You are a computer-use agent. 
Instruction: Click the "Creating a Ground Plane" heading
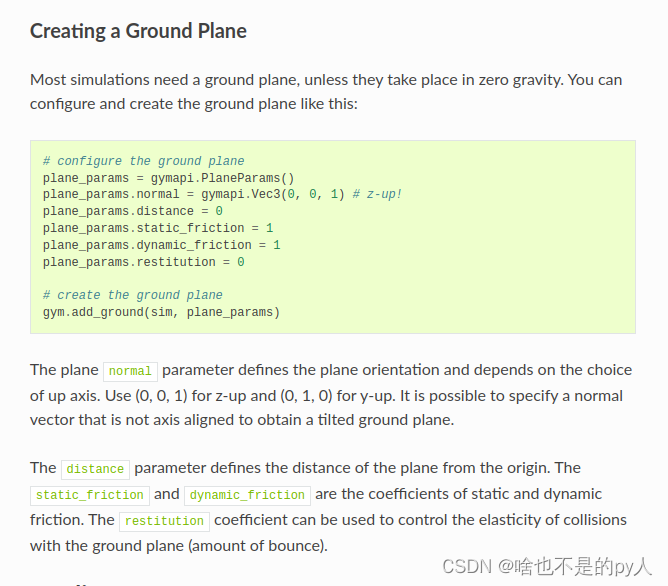pos(138,32)
